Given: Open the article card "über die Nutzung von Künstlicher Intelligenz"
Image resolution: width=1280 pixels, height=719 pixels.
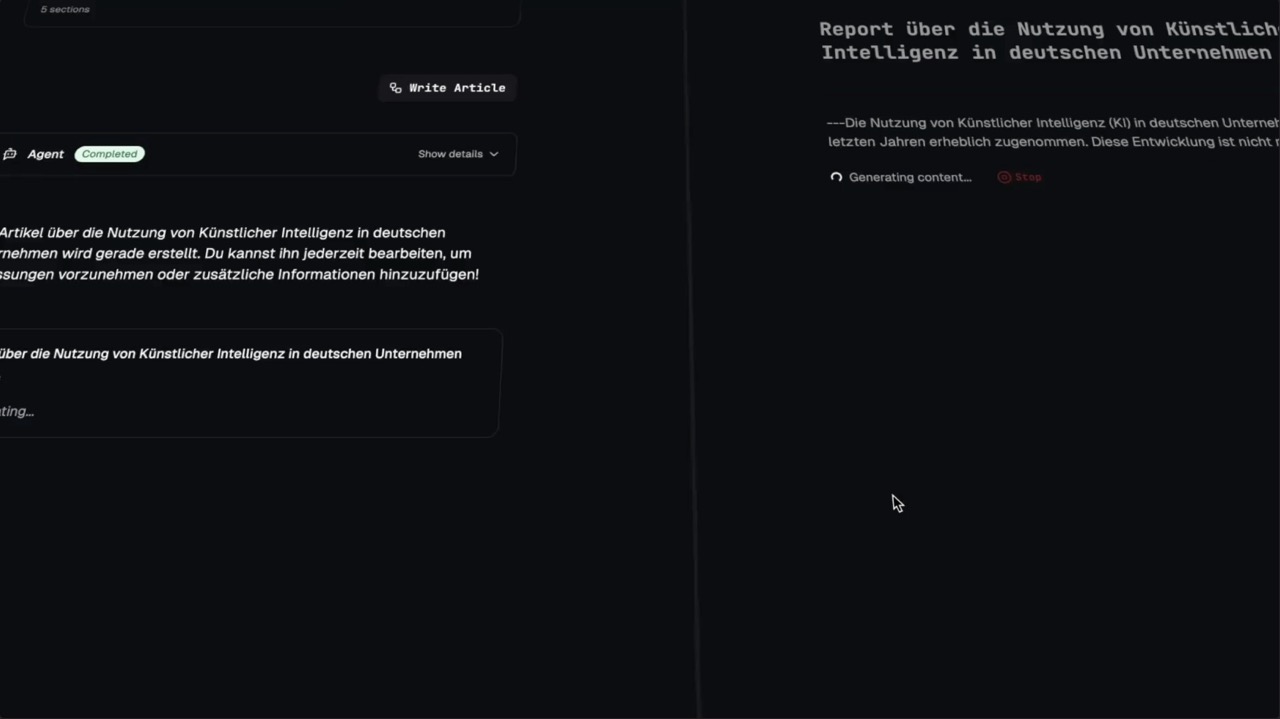Looking at the screenshot, I should pos(249,383).
